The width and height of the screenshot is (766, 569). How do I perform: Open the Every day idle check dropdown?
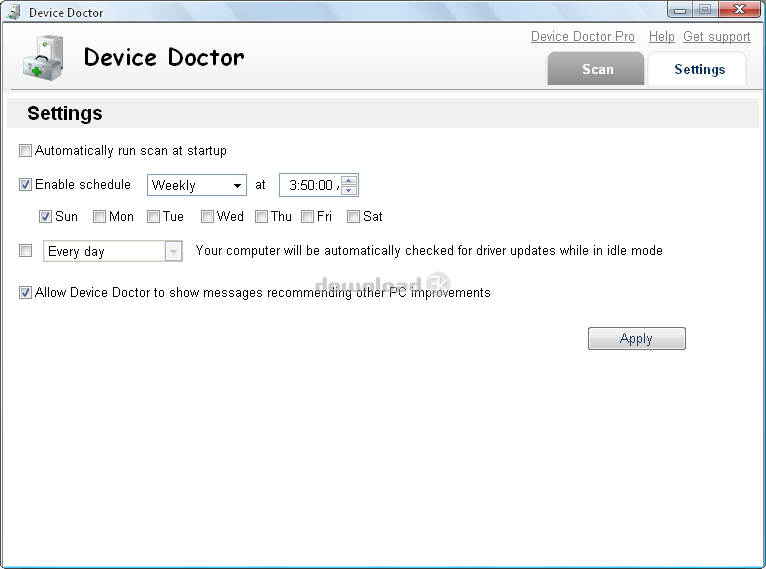[x=113, y=251]
